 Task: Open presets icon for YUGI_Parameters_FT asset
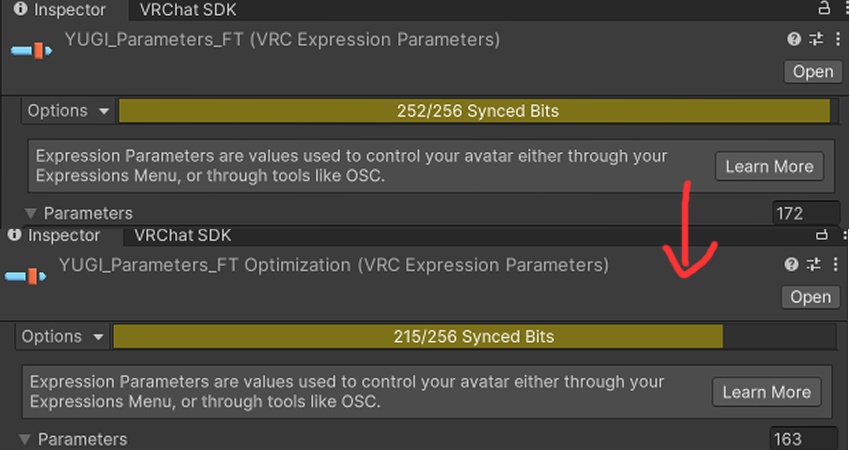tap(815, 39)
